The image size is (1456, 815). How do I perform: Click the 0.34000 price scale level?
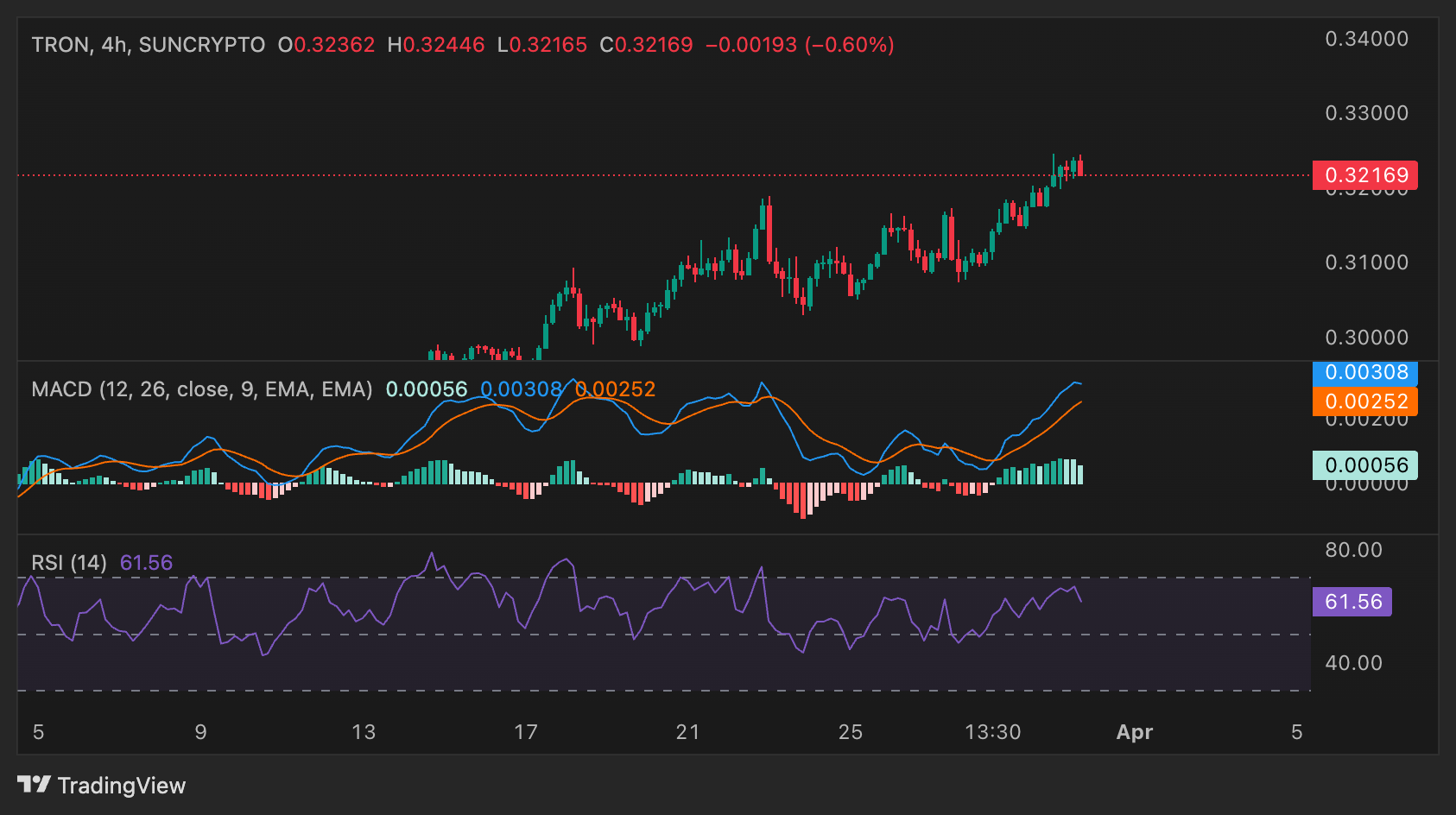tap(1366, 39)
